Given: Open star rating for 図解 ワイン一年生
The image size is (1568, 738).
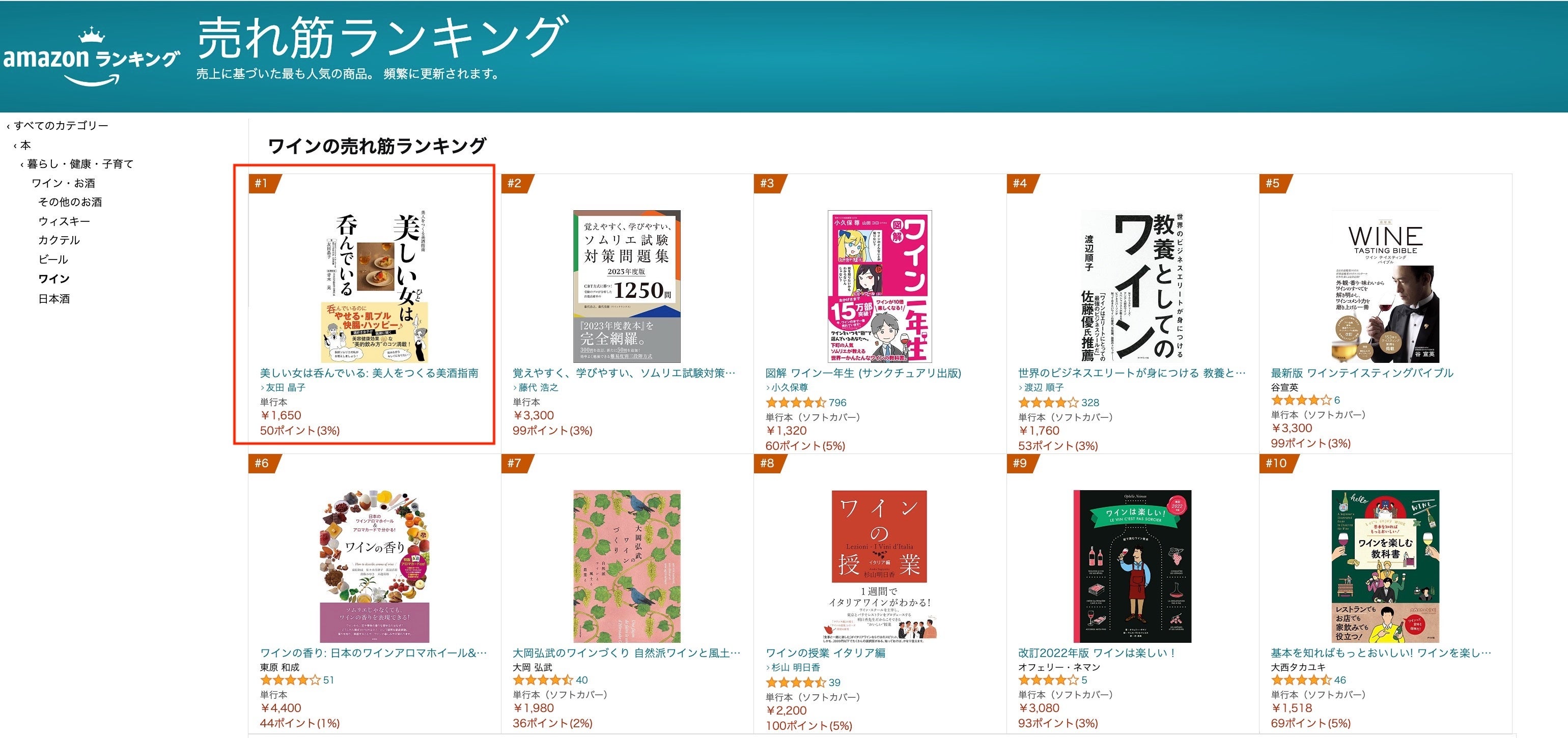Looking at the screenshot, I should [796, 402].
